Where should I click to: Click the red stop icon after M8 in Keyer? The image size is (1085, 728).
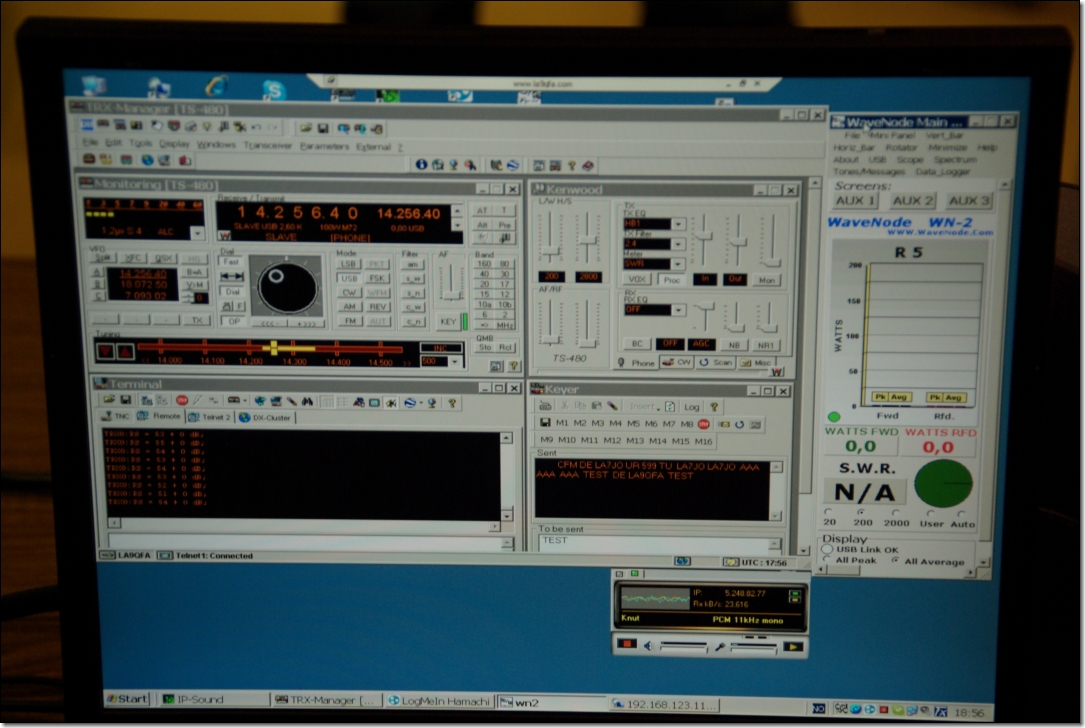tap(704, 424)
